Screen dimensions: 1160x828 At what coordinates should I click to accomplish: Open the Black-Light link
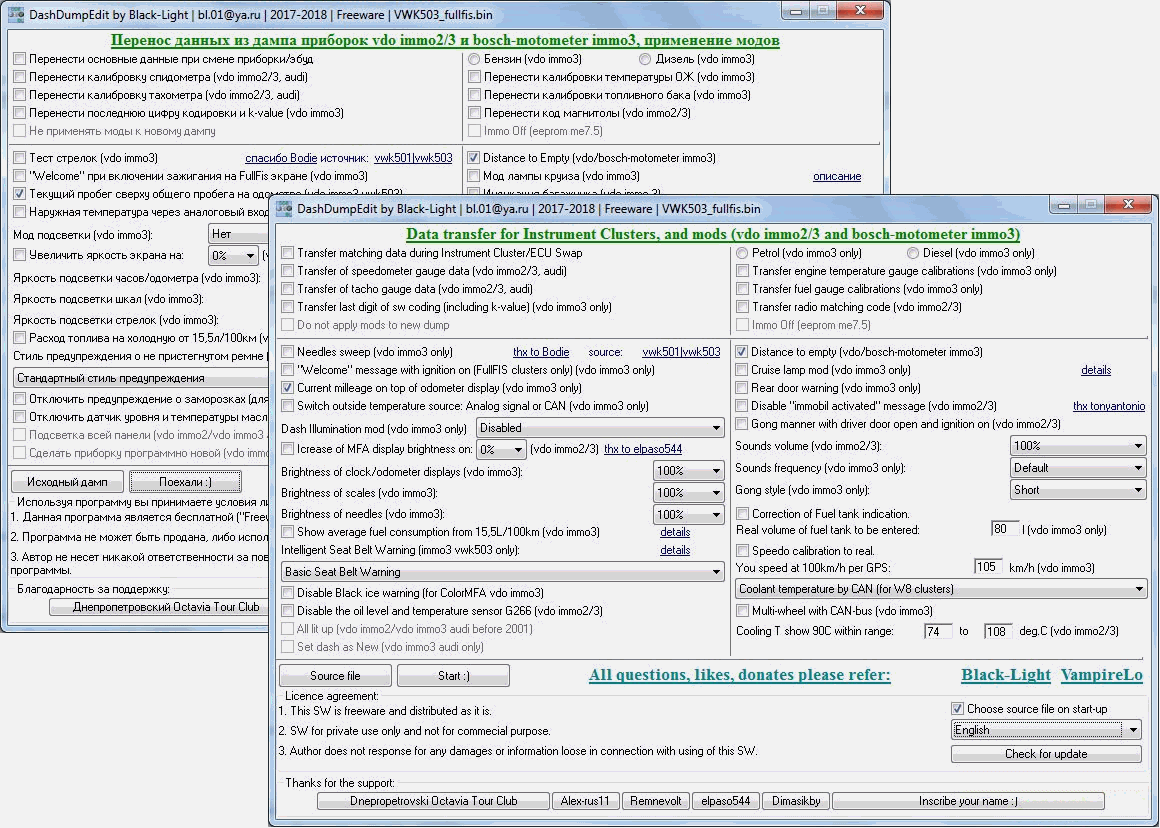[1005, 675]
